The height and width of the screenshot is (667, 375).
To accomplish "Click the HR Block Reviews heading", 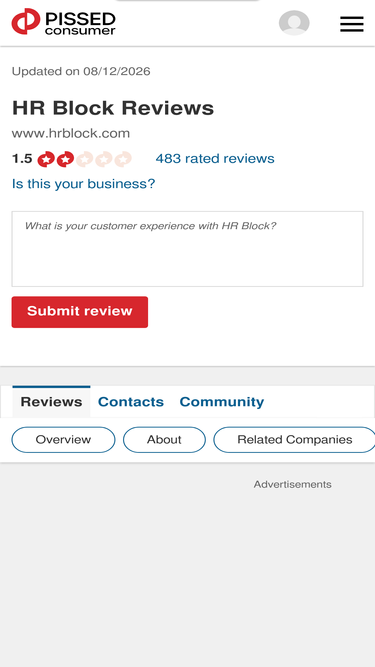I will click(x=113, y=108).
